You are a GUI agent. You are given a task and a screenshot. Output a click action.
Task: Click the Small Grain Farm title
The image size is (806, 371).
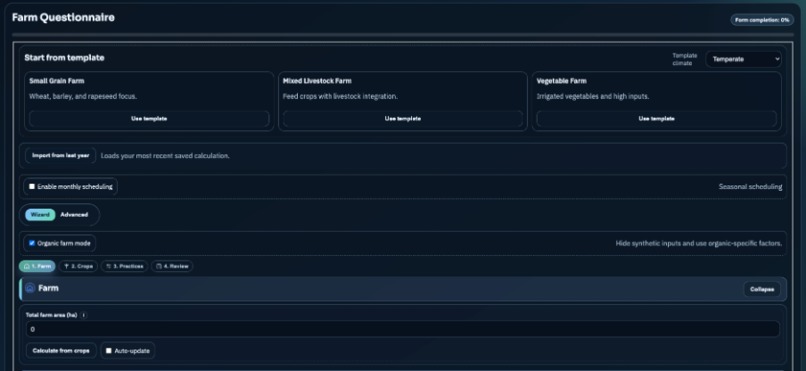point(57,81)
